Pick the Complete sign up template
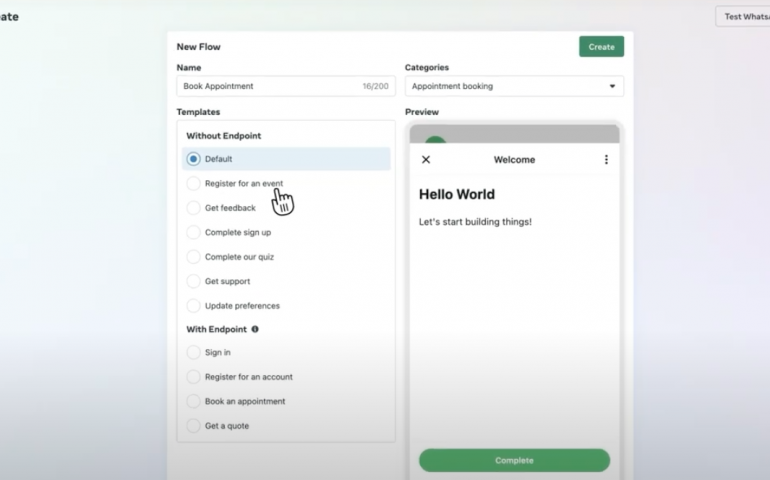This screenshot has height=480, width=770. 194,232
